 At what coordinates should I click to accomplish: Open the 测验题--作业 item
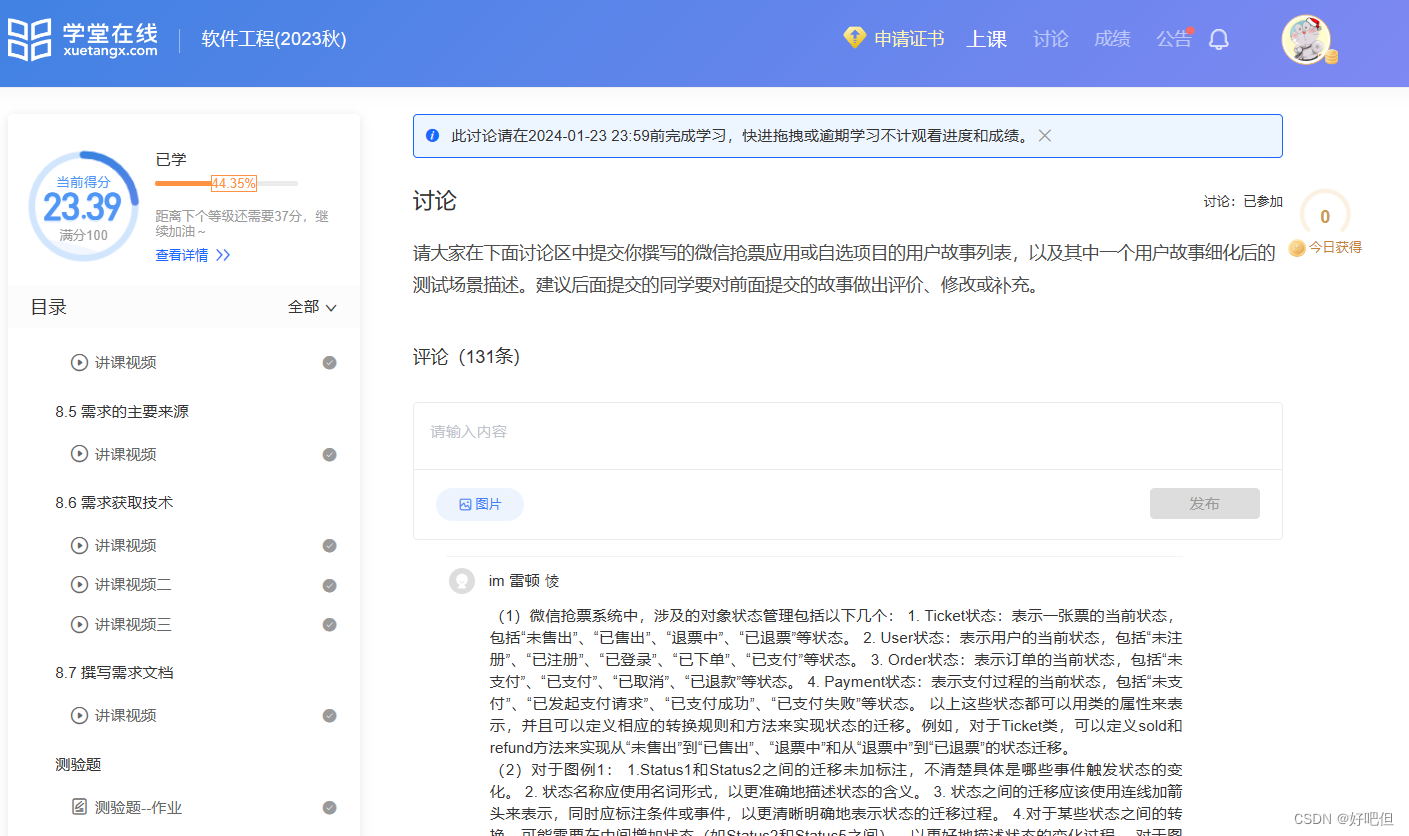[138, 807]
